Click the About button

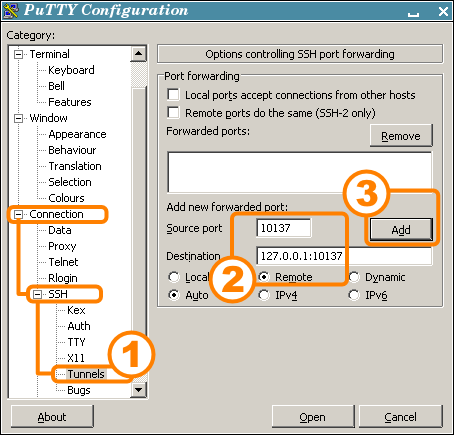pyautogui.click(x=52, y=417)
